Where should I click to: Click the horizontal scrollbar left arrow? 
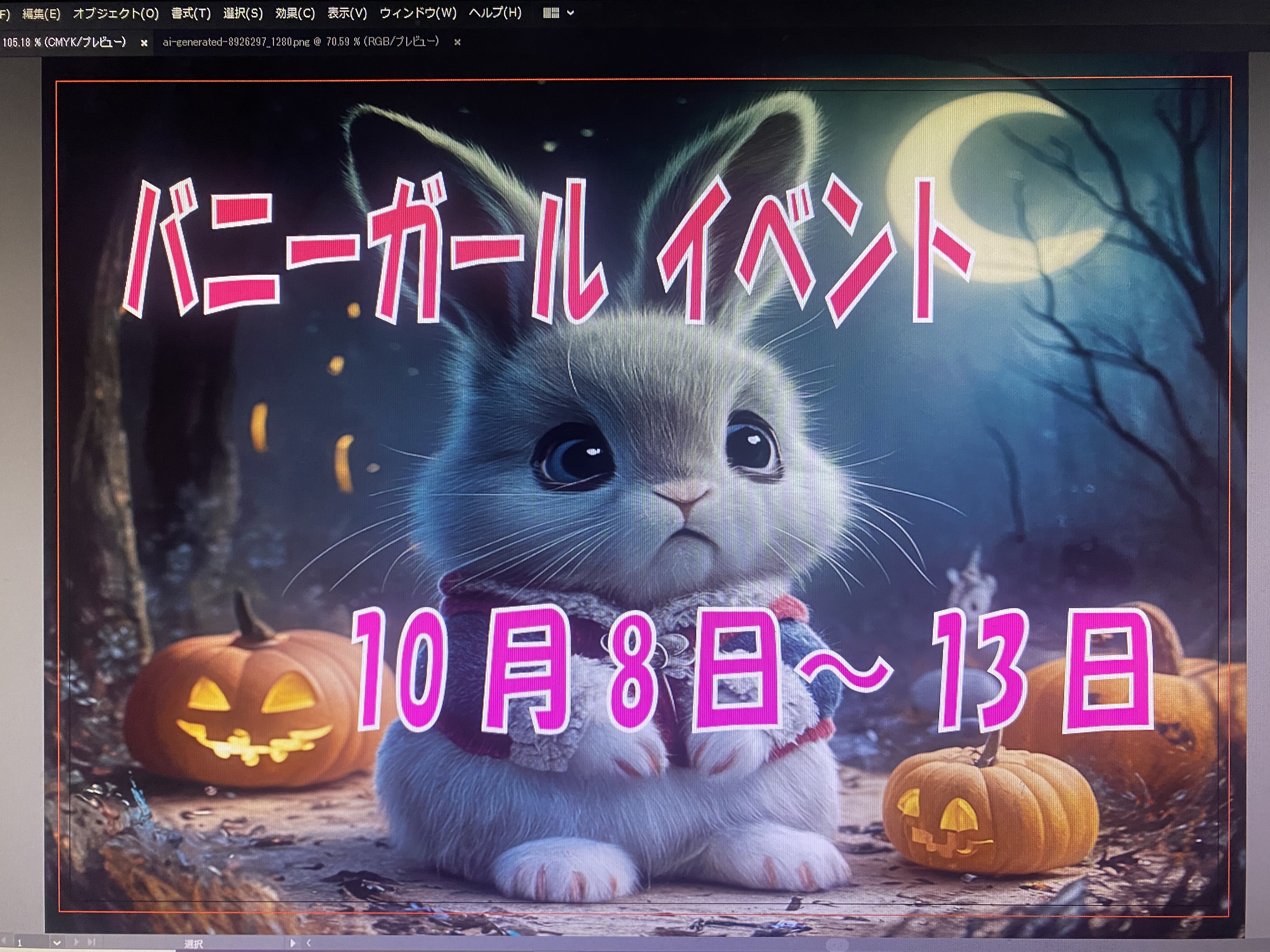point(308,943)
